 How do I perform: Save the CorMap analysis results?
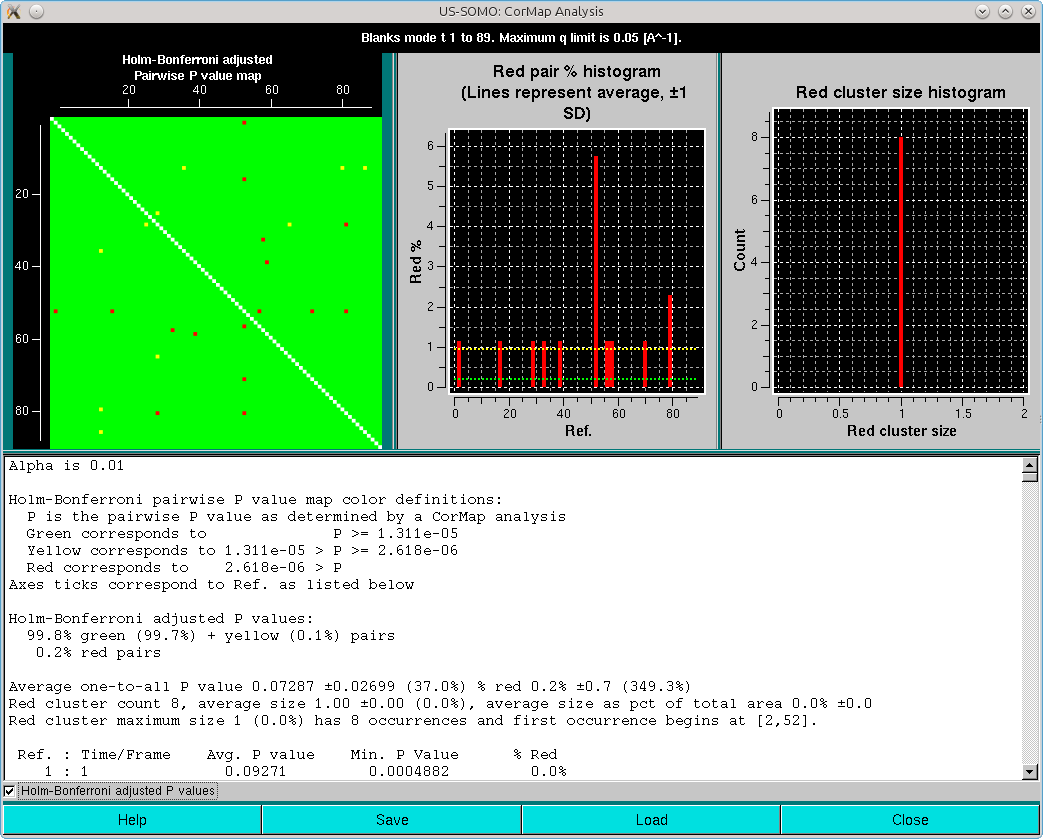tap(390, 819)
